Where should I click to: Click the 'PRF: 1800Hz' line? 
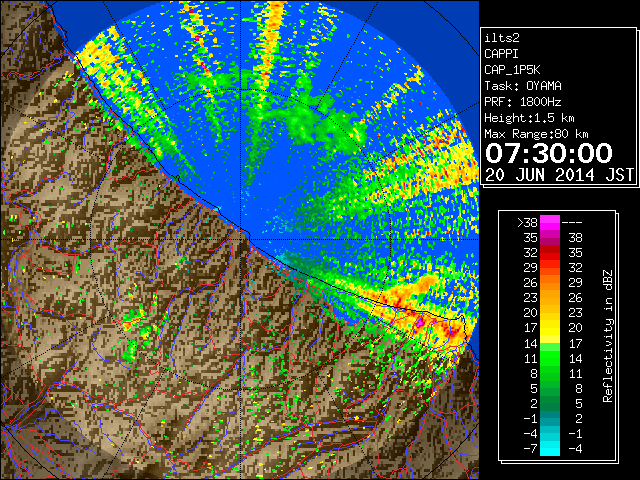coord(523,102)
